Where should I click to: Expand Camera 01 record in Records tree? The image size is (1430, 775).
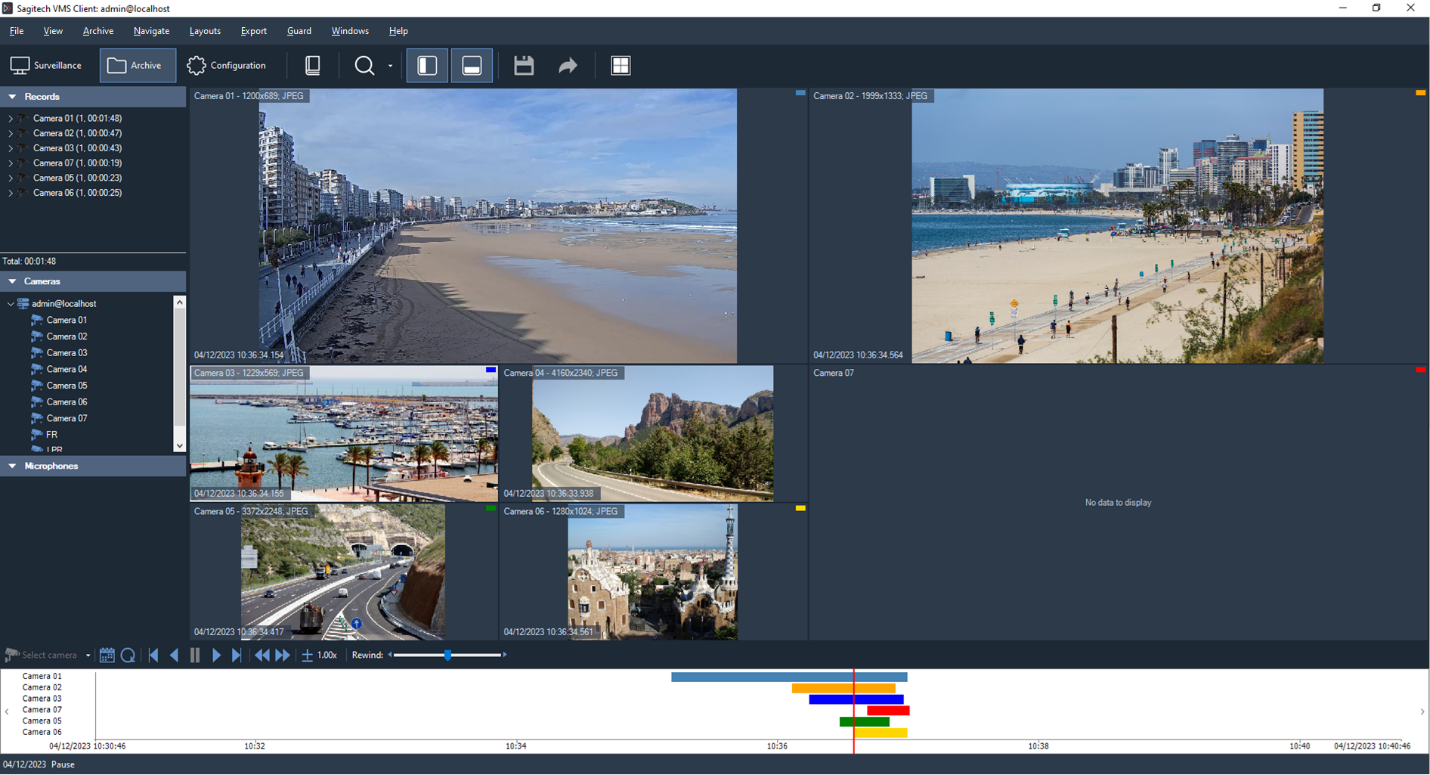(x=11, y=118)
